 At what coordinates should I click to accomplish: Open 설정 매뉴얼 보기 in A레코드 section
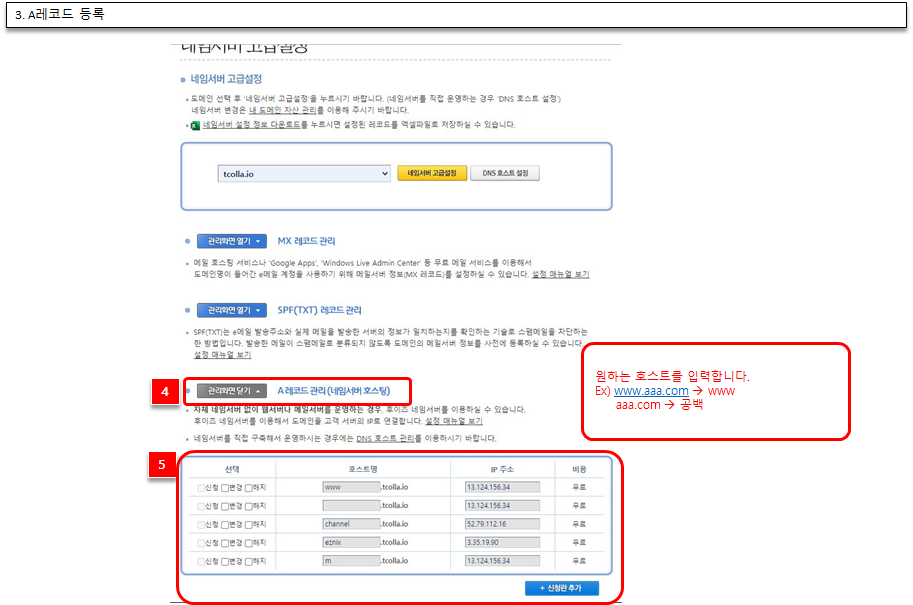(x=454, y=420)
